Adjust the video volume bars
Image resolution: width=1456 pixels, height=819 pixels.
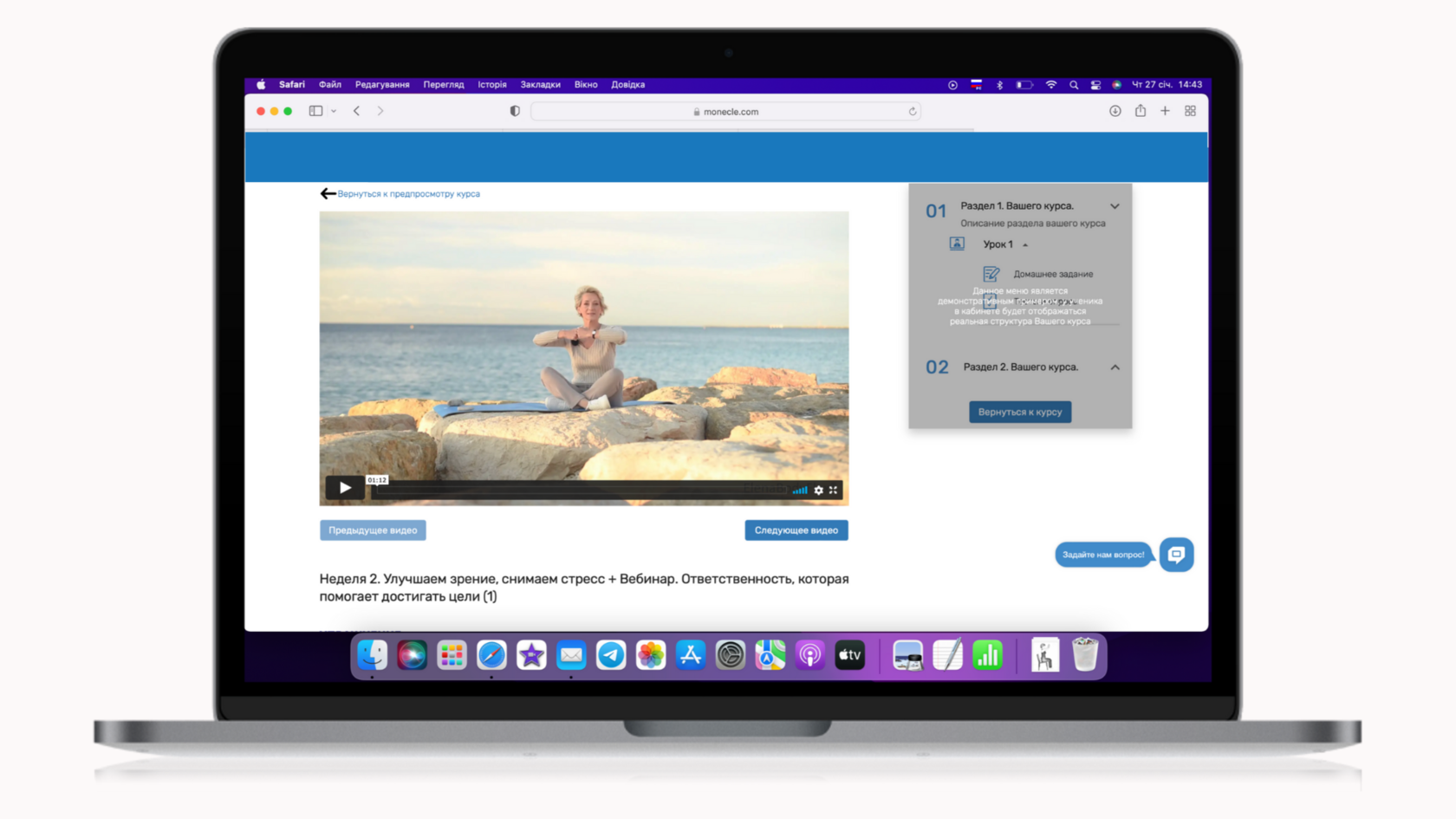pyautogui.click(x=800, y=491)
